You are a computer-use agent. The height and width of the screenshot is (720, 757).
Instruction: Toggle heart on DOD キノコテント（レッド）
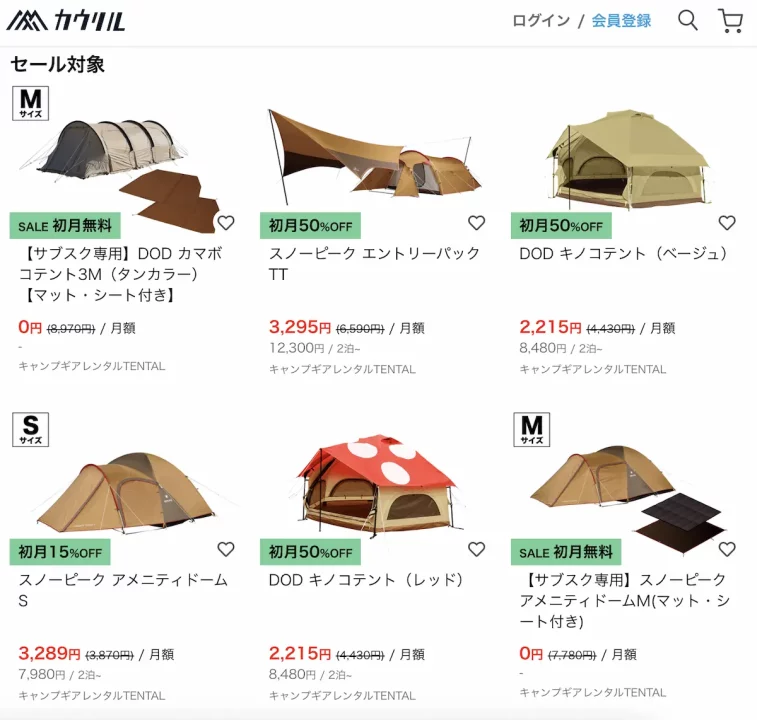(x=476, y=549)
